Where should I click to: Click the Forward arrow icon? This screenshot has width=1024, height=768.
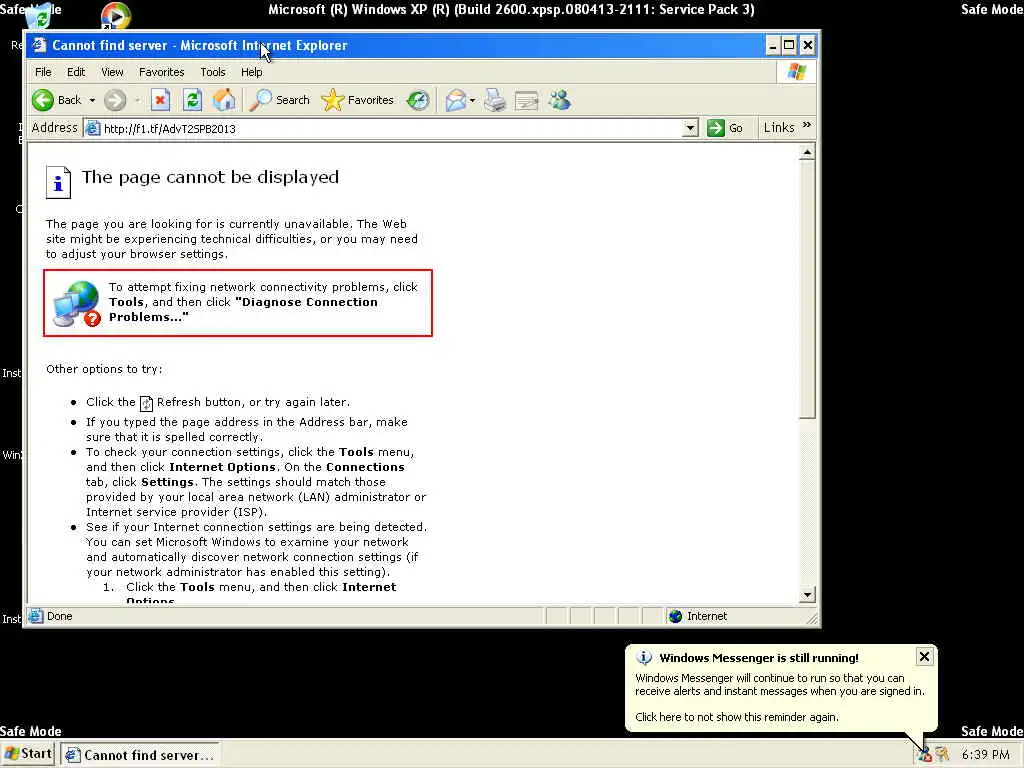(115, 100)
